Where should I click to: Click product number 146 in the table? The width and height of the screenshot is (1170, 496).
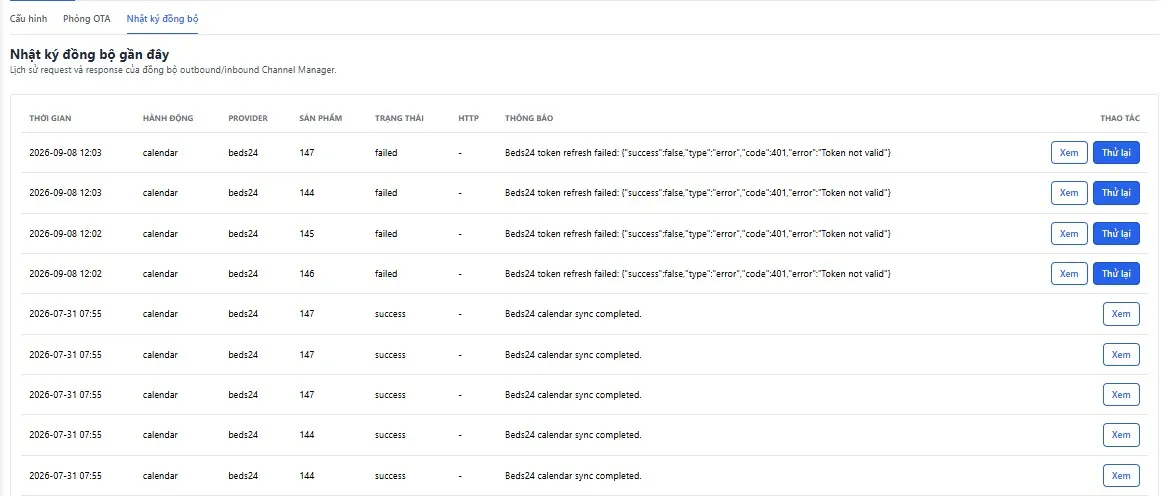click(x=307, y=274)
